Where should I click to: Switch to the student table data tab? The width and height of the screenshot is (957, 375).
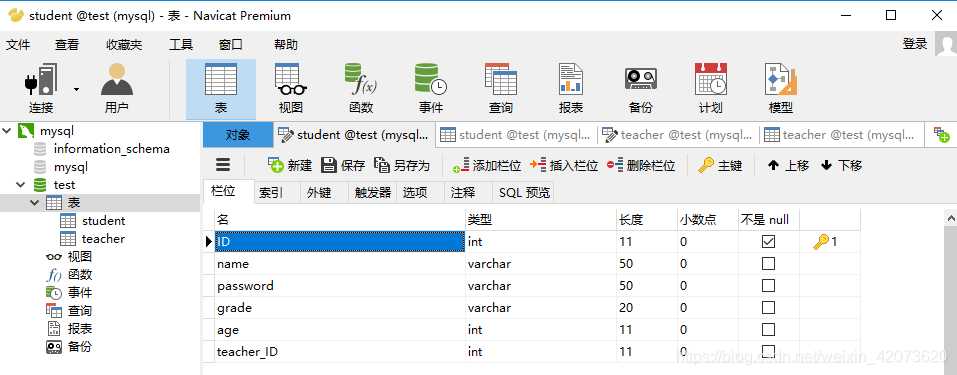tap(517, 135)
